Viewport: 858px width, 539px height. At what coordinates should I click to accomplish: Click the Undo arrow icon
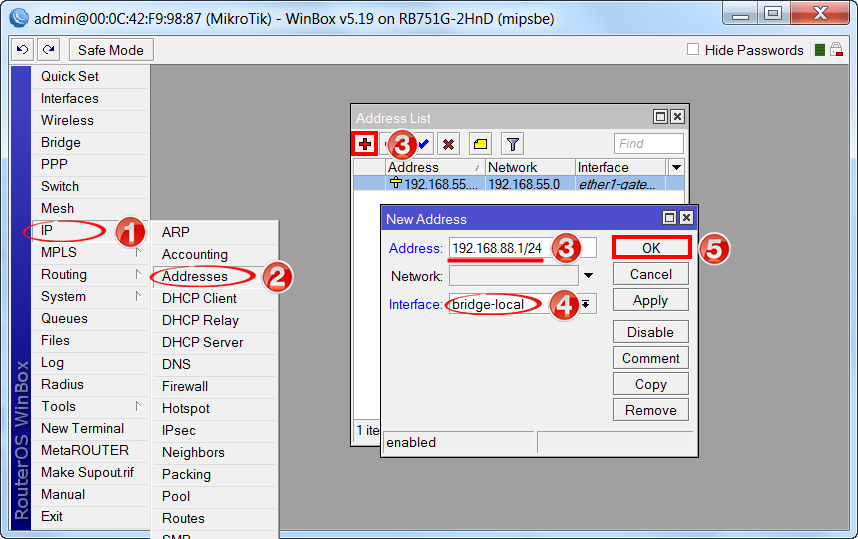22,50
